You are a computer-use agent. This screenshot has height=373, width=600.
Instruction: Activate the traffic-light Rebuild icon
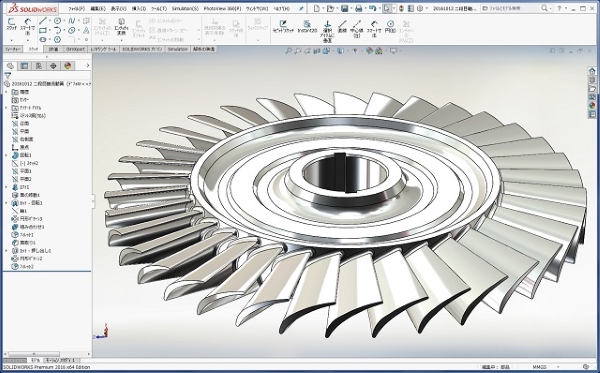click(x=401, y=8)
